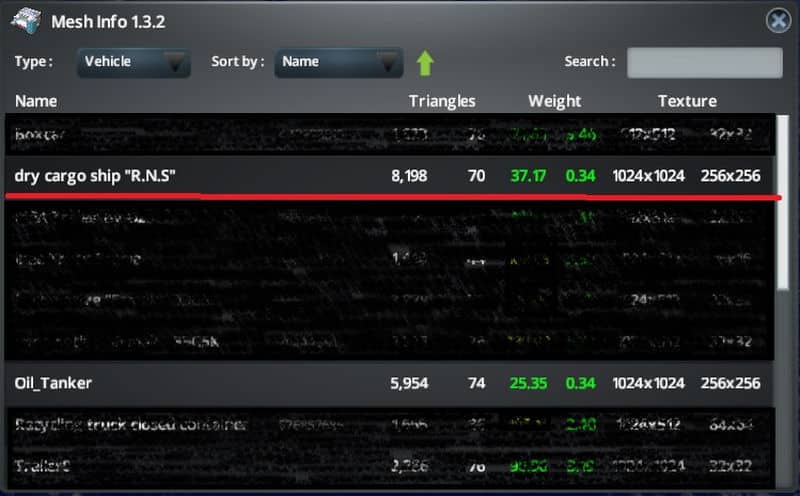Screen dimensions: 800x496
Task: Expand the Sort by Name dropdown
Action: tap(338, 62)
